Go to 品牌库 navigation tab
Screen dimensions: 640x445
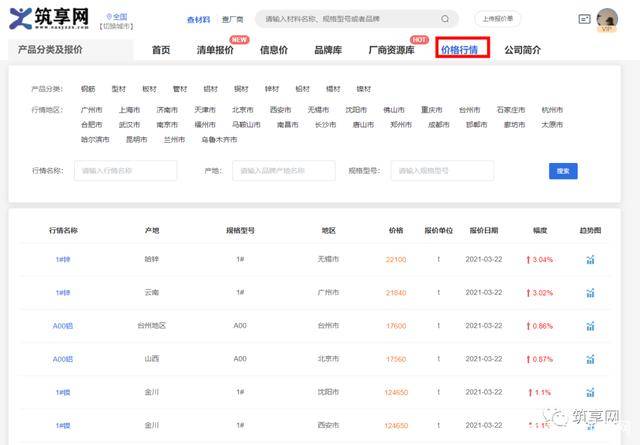[x=330, y=50]
